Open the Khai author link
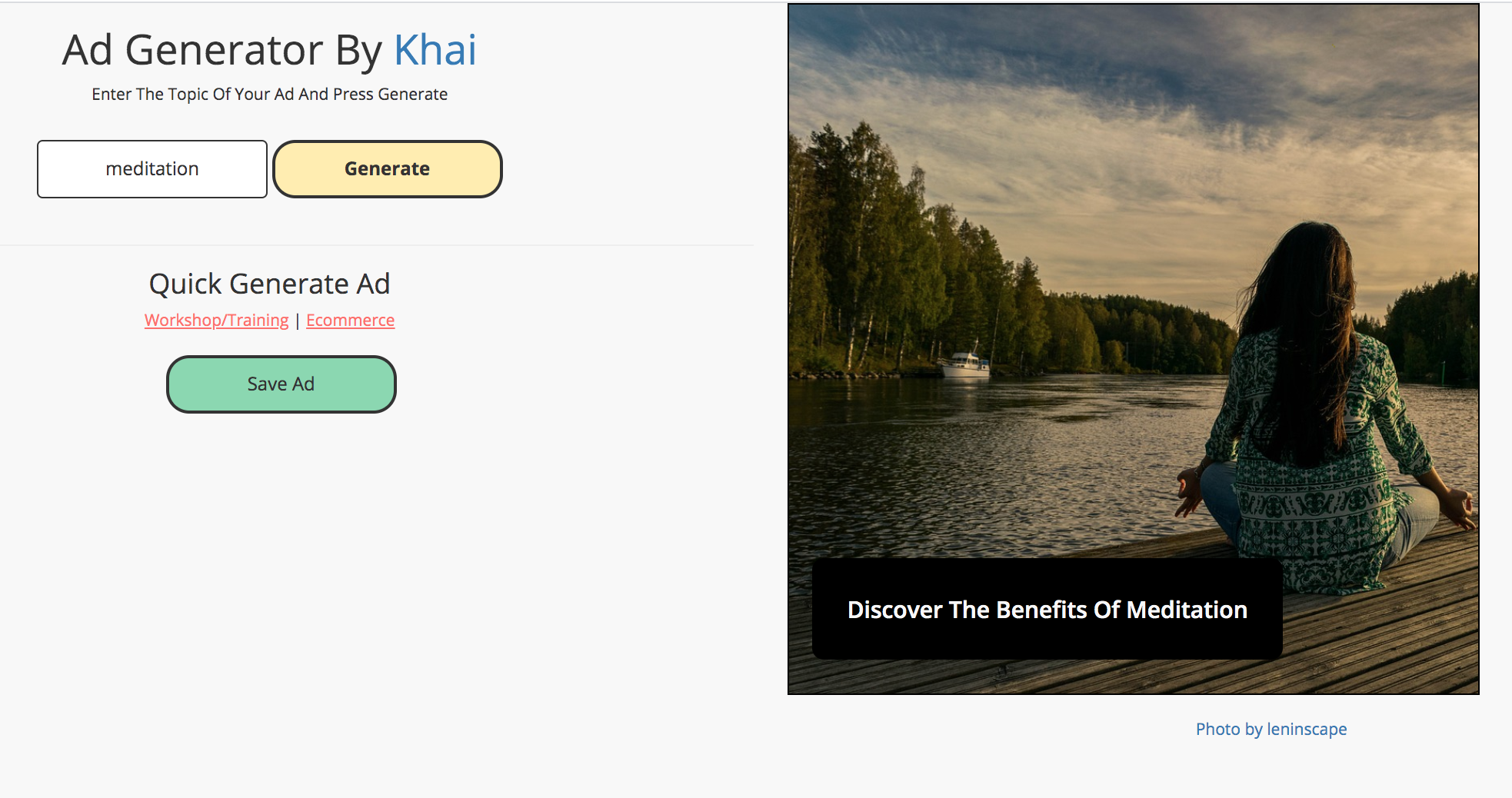 435,49
